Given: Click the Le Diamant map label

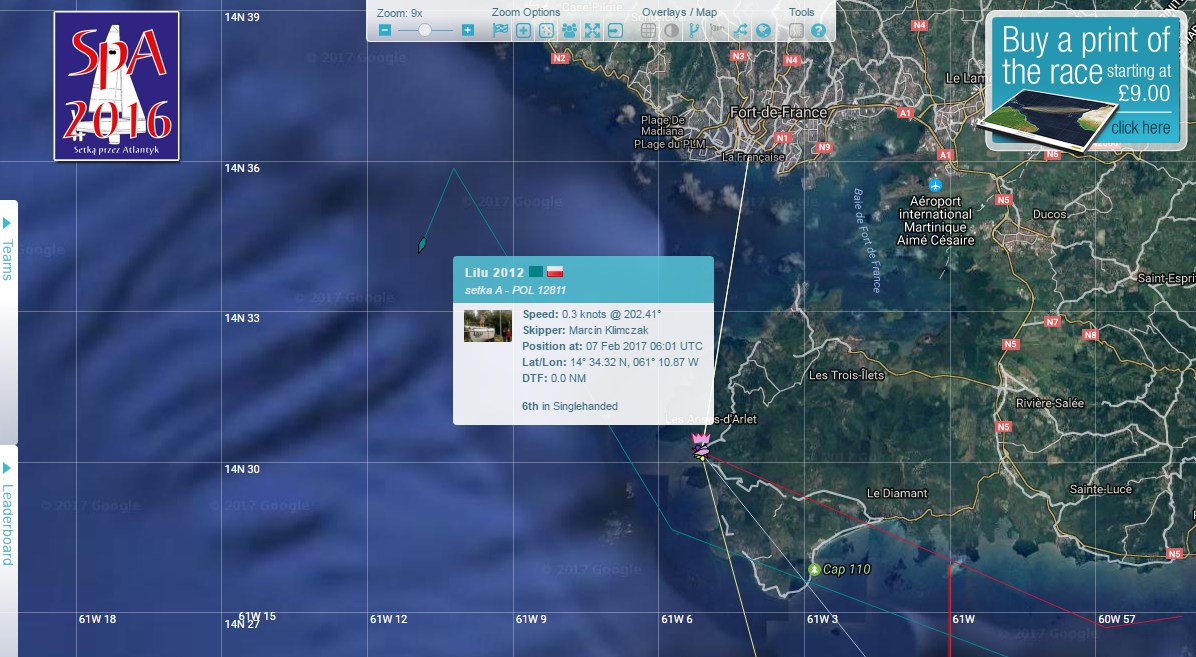Looking at the screenshot, I should [x=897, y=493].
